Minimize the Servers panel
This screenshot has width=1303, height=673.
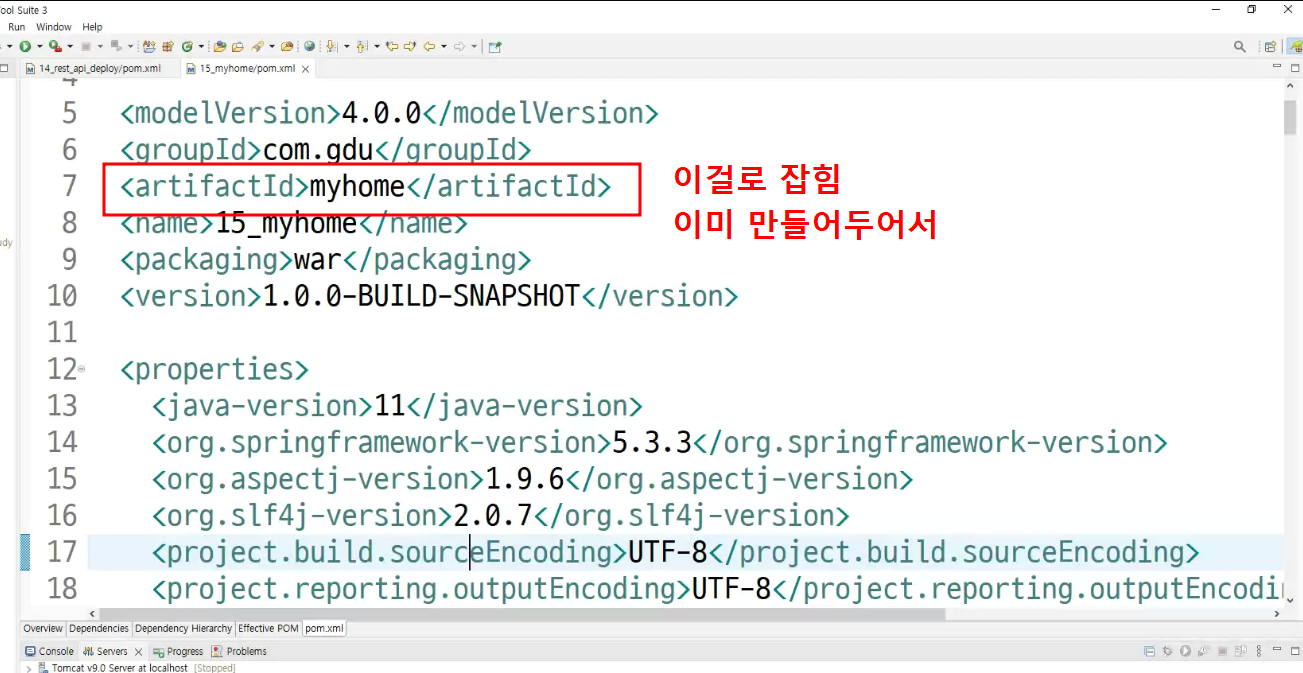click(x=1277, y=648)
